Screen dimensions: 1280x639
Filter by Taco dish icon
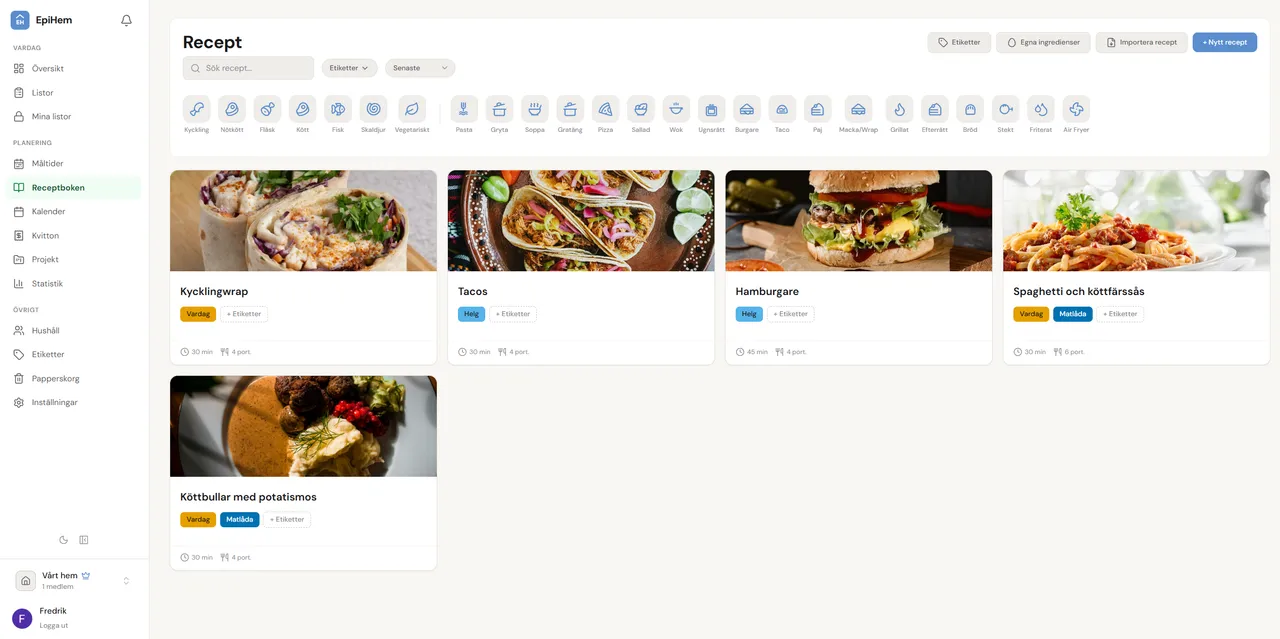pyautogui.click(x=782, y=109)
